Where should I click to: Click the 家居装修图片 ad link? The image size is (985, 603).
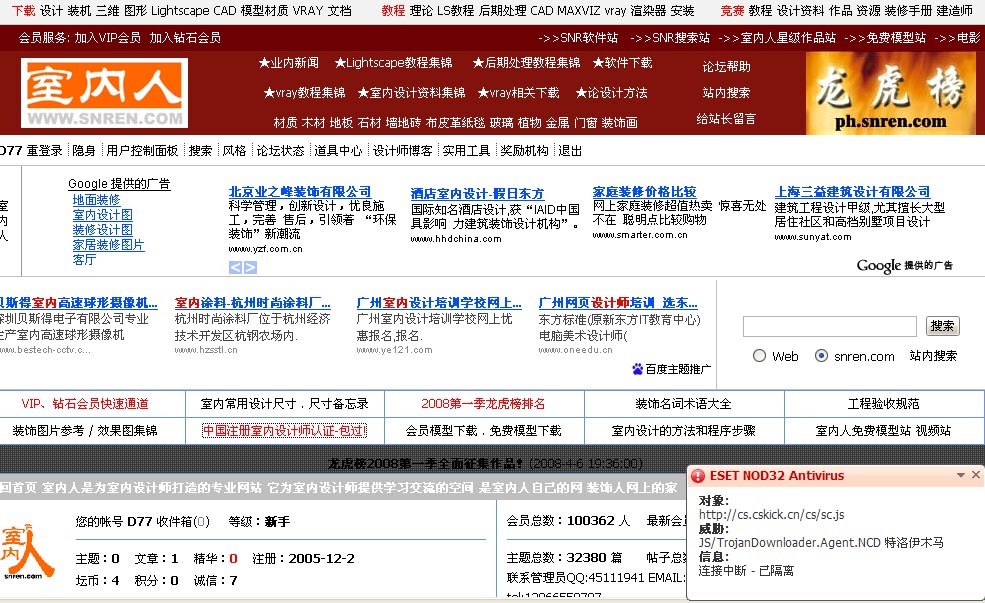[x=108, y=245]
